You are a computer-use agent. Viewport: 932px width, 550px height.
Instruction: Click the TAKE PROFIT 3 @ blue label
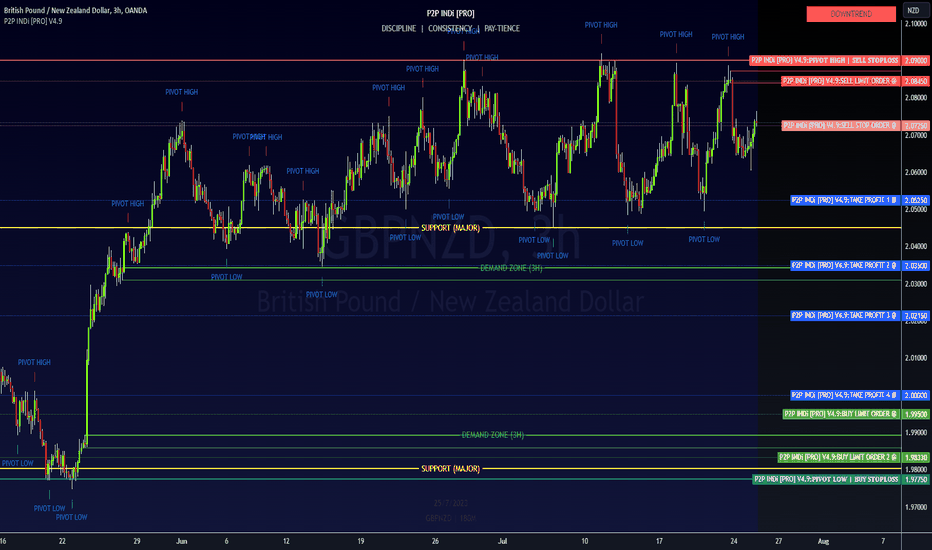pyautogui.click(x=844, y=315)
